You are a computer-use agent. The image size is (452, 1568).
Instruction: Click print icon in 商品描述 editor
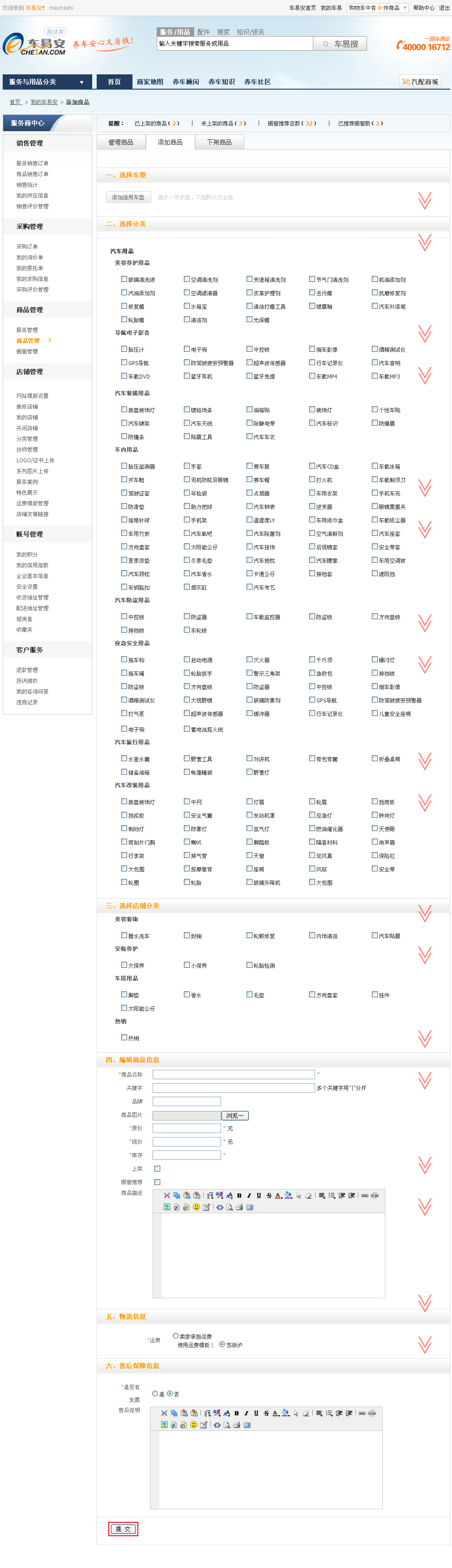click(x=239, y=1207)
